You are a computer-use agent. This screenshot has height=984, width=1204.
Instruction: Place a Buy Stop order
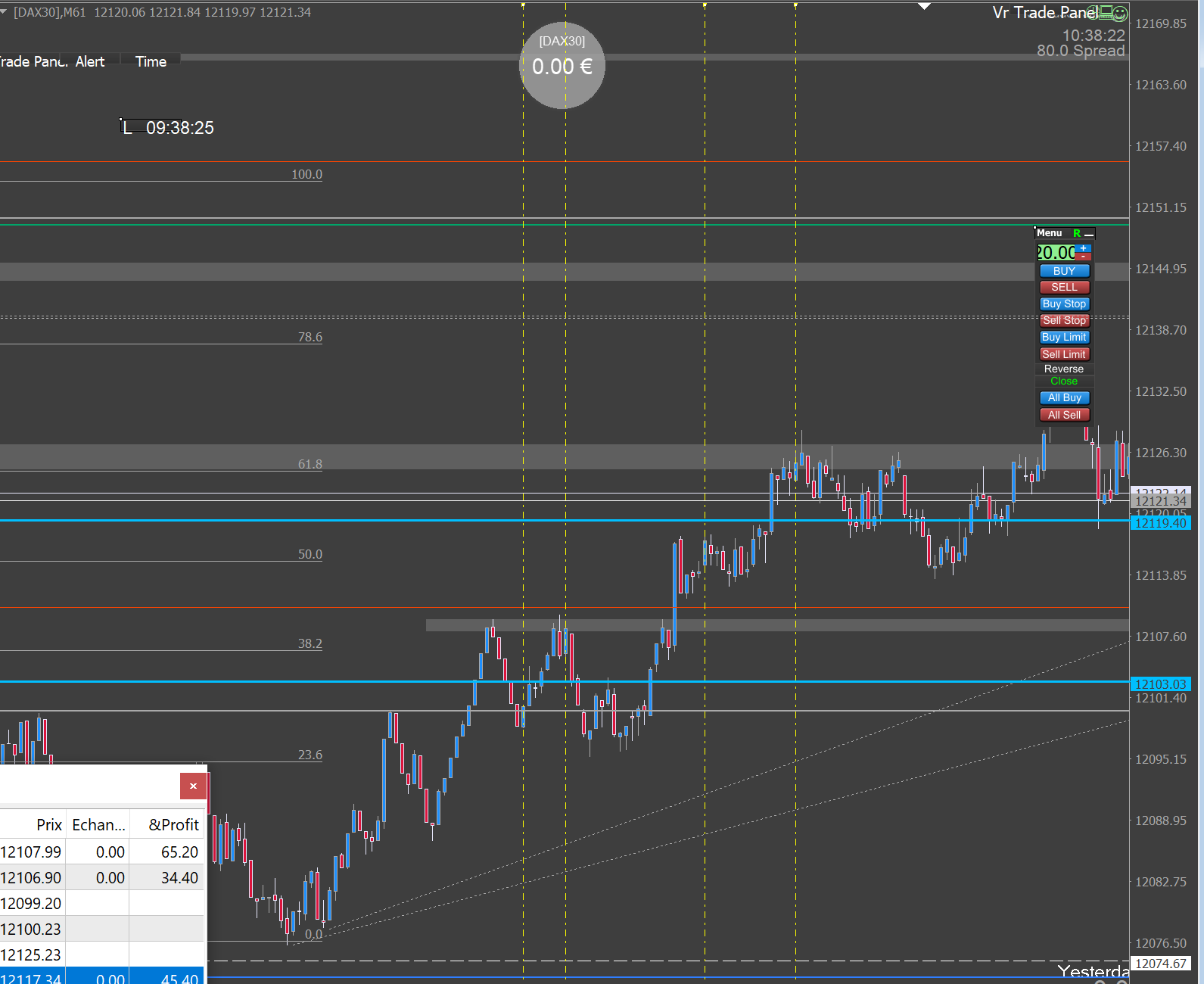[x=1064, y=304]
